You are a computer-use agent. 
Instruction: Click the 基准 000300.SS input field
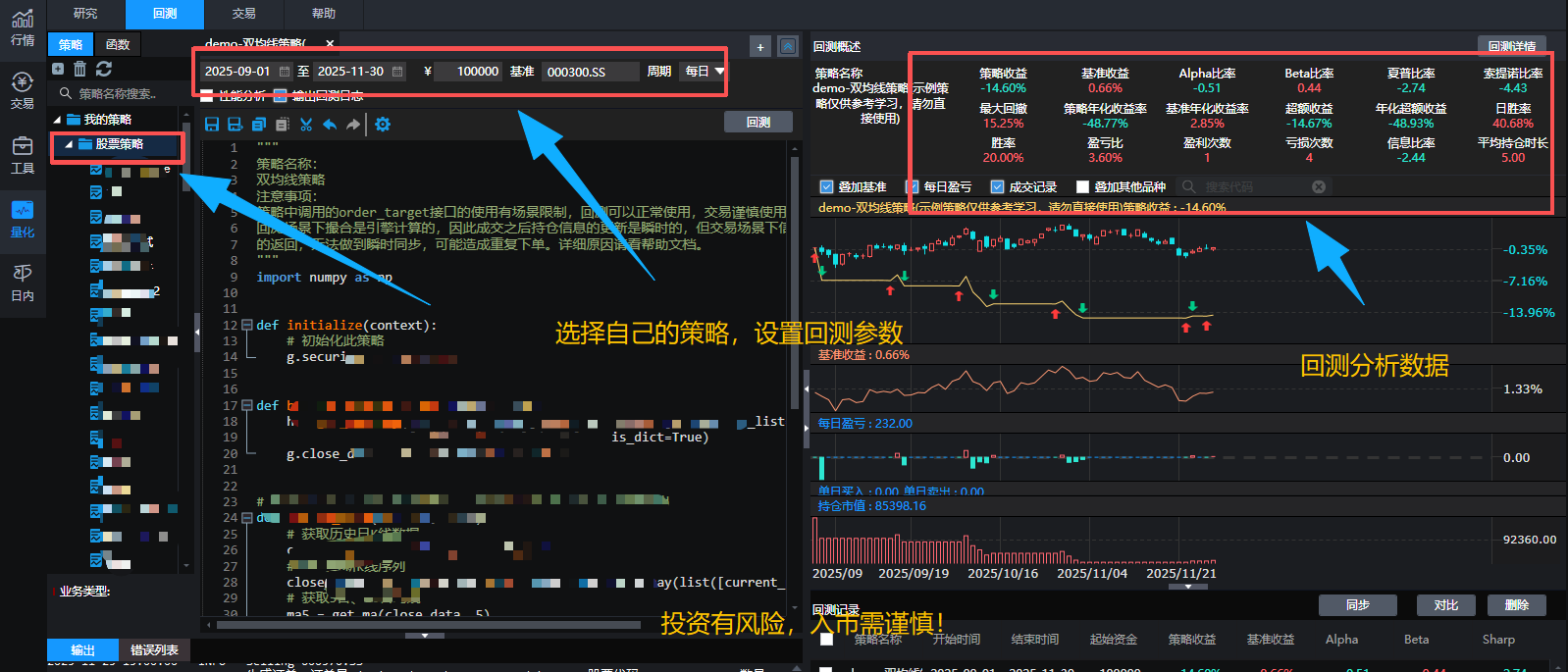pos(589,72)
